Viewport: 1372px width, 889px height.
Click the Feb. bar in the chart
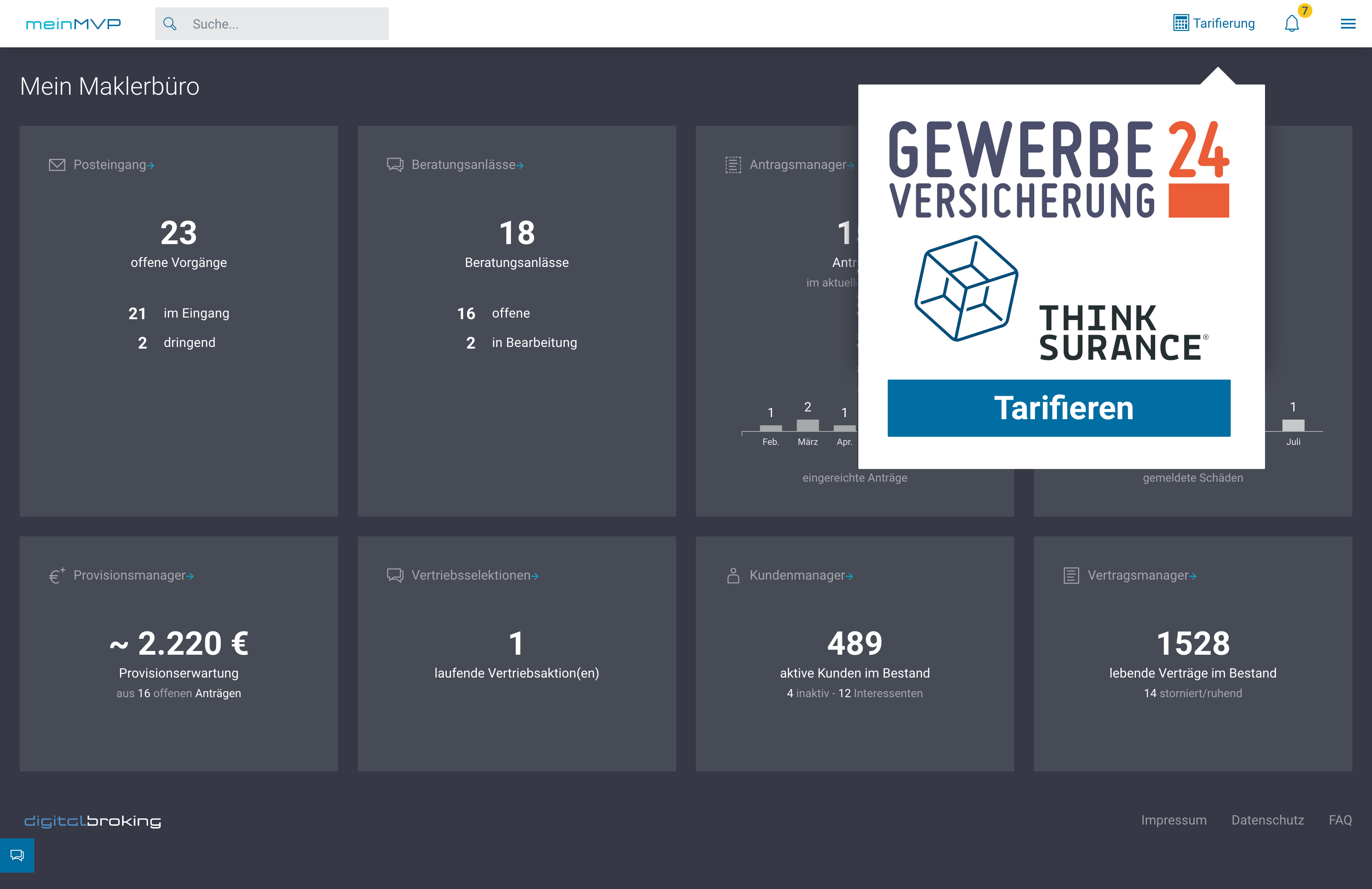770,427
